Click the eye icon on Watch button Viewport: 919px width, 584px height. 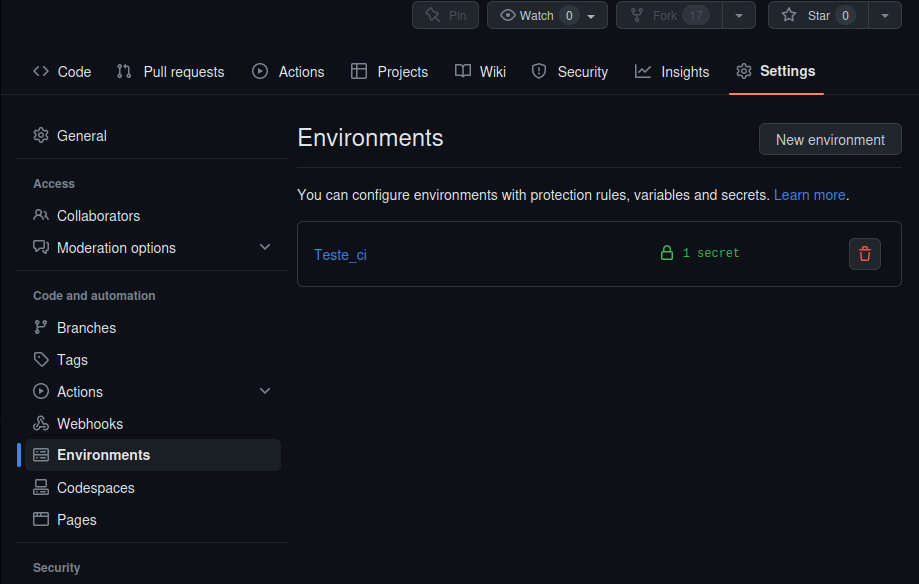click(508, 15)
